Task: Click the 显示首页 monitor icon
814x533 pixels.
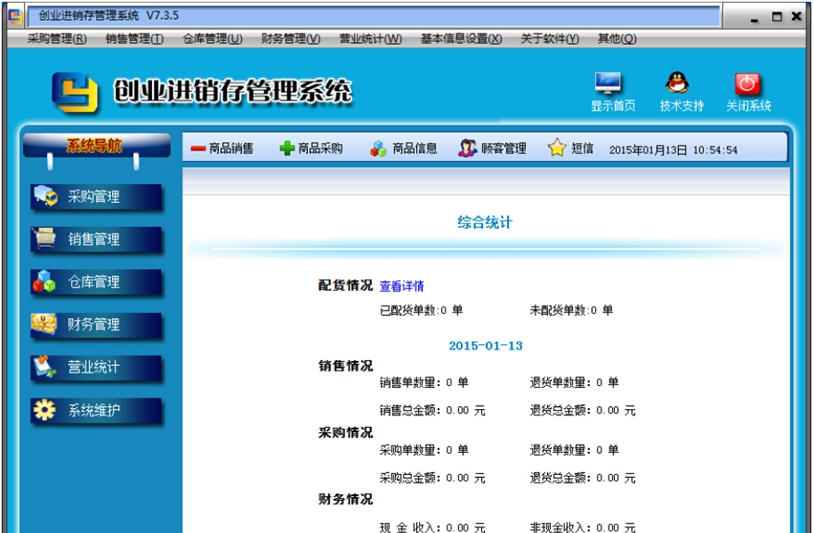Action: [608, 84]
